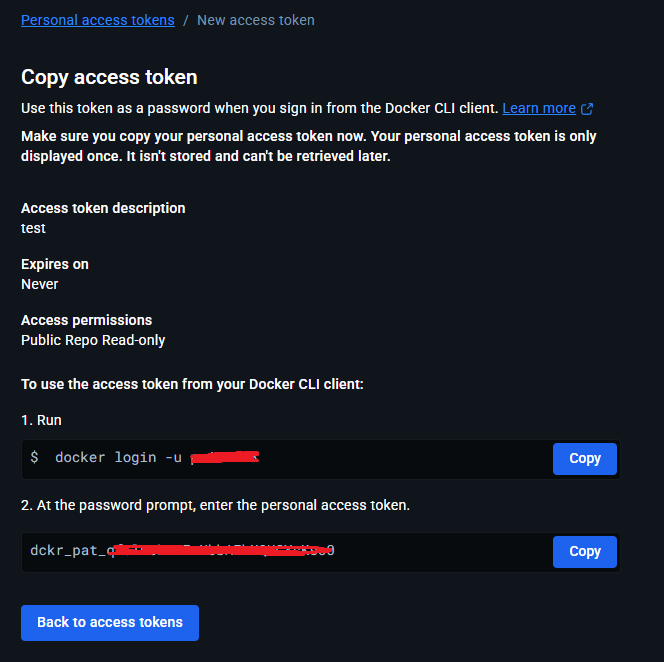Click the redacted username after docker login -u
The image size is (664, 662).
225,458
